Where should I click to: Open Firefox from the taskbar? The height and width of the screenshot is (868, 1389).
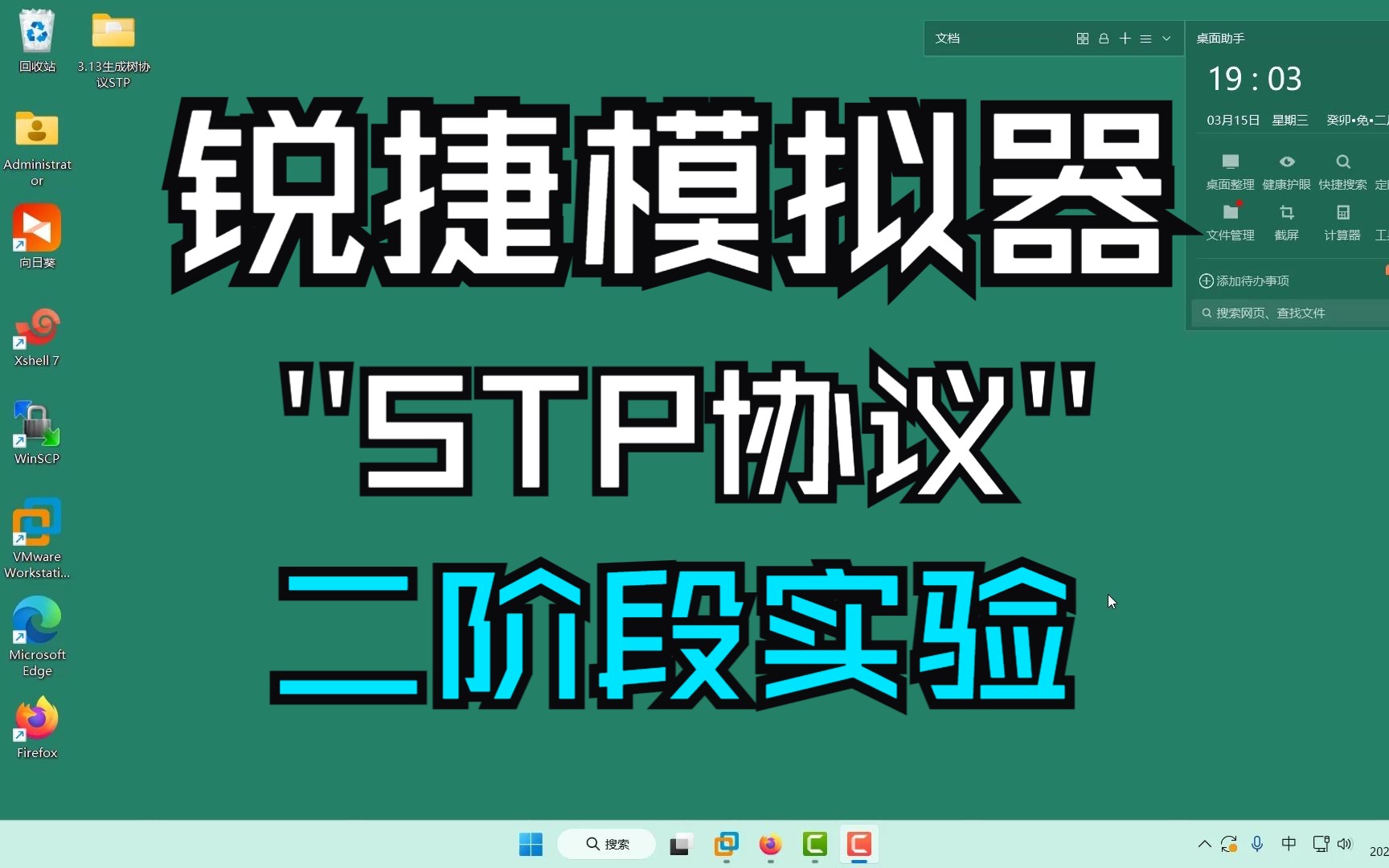770,844
